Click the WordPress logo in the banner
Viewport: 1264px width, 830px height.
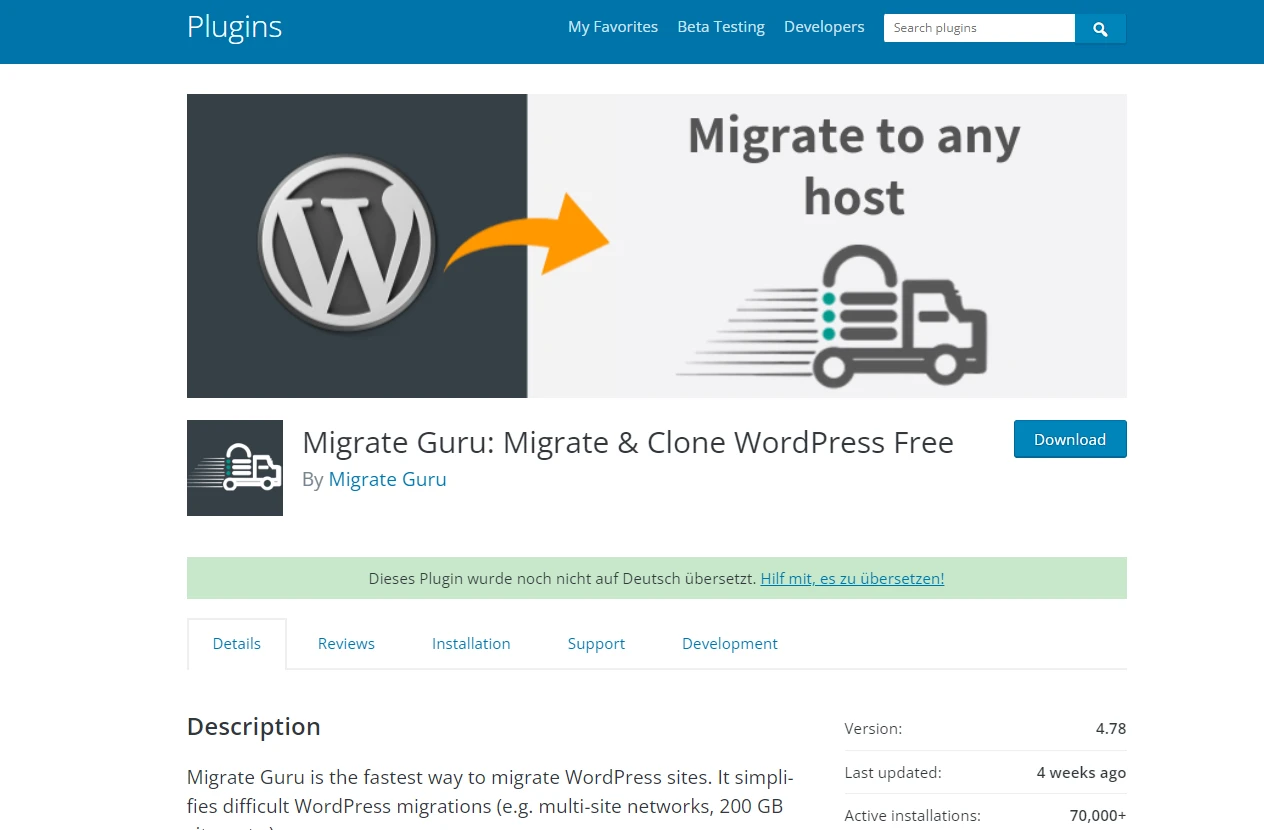pos(346,245)
